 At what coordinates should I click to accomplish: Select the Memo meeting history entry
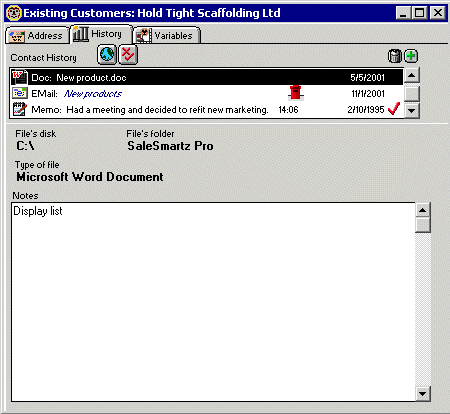(207, 110)
